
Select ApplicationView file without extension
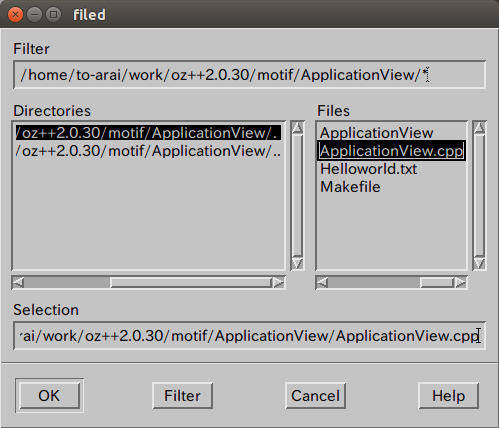pyautogui.click(x=376, y=133)
